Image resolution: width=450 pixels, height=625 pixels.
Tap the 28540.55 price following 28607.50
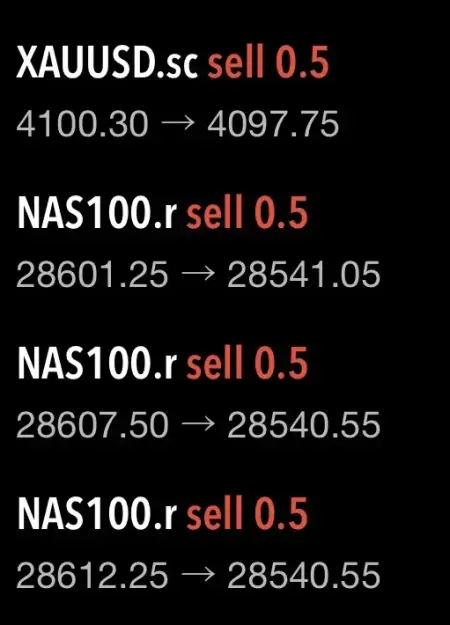point(304,425)
